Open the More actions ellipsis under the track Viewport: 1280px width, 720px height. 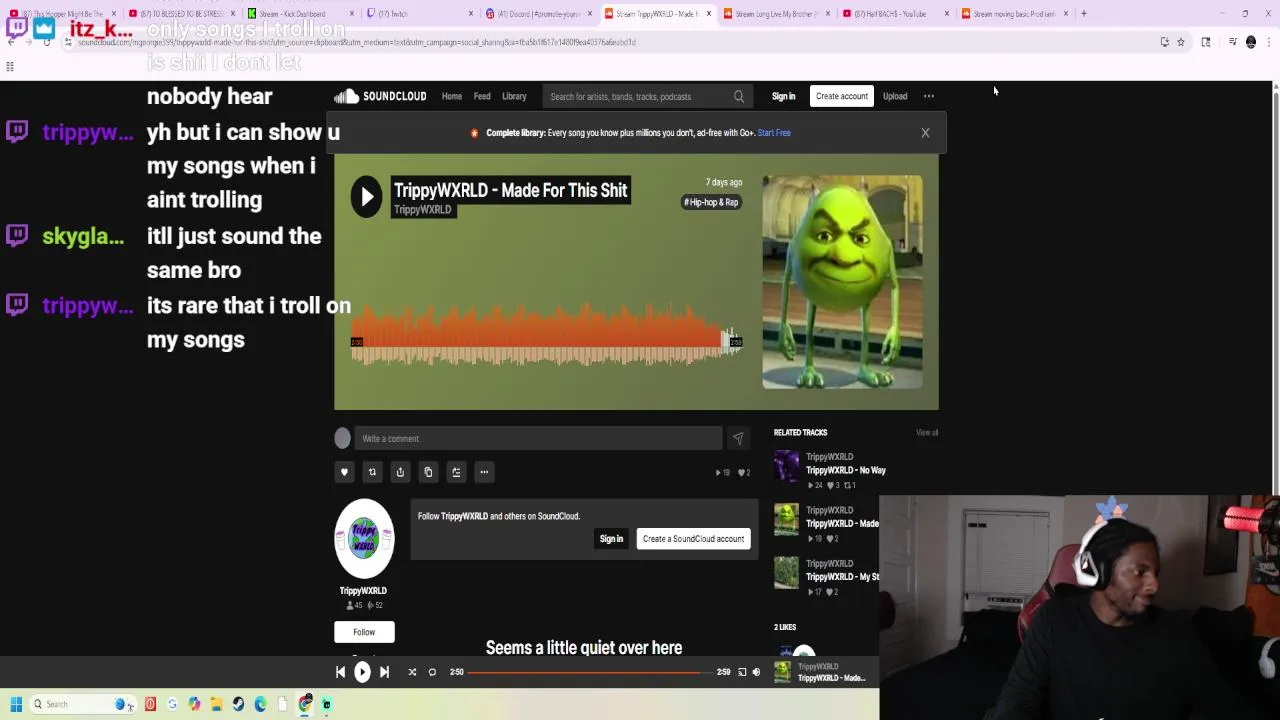click(x=484, y=472)
